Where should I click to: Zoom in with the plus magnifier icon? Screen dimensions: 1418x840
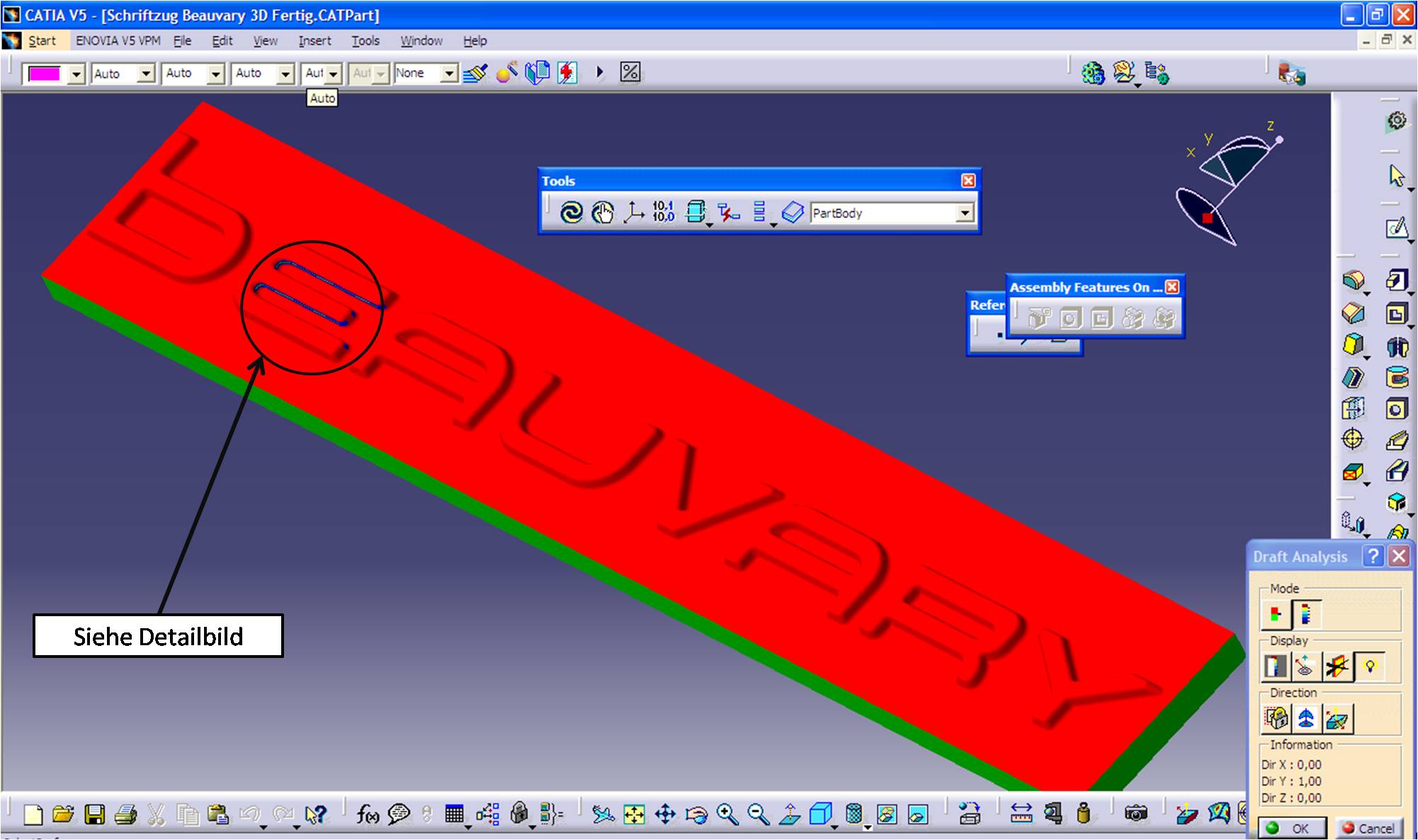point(727,815)
